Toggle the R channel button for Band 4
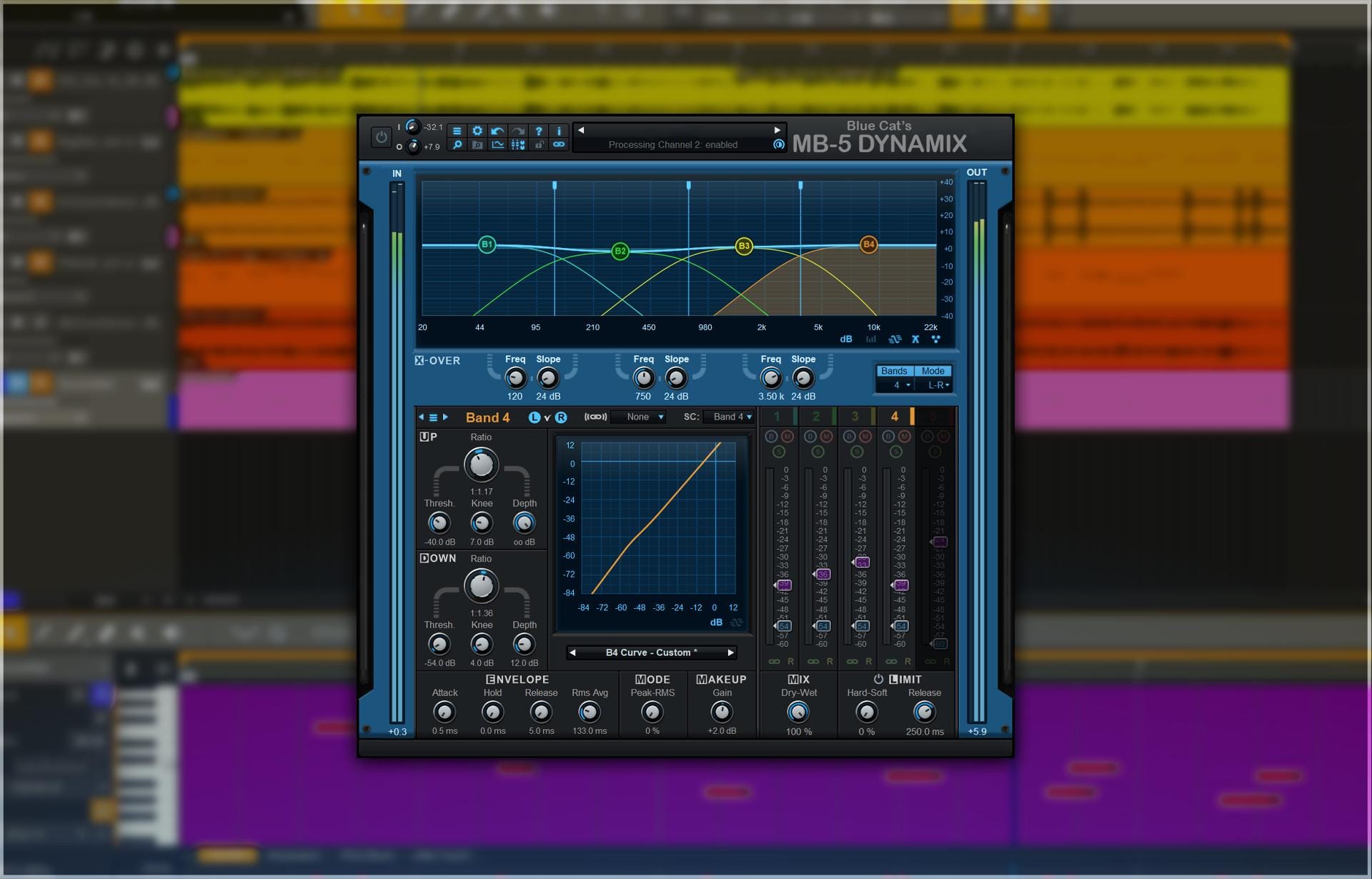This screenshot has width=1372, height=879. pos(561,417)
